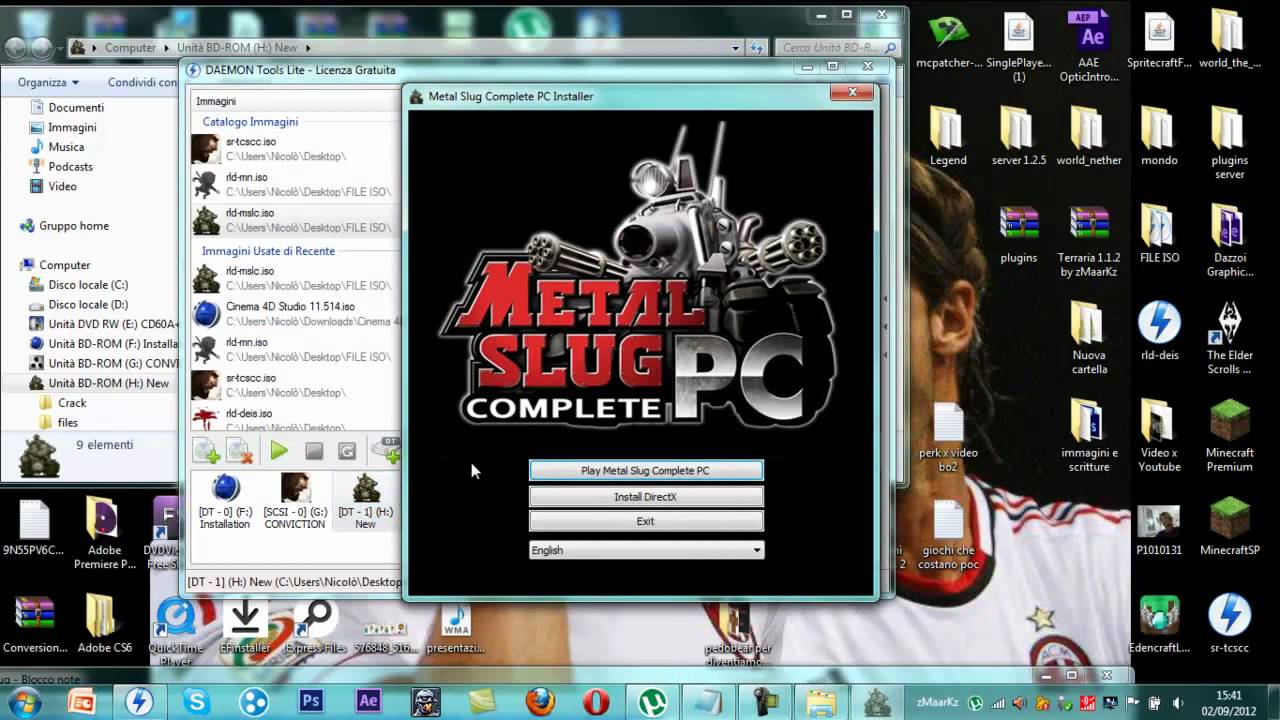Click Computer in Explorer address breadcrumb
This screenshot has height=720, width=1280.
click(x=130, y=47)
